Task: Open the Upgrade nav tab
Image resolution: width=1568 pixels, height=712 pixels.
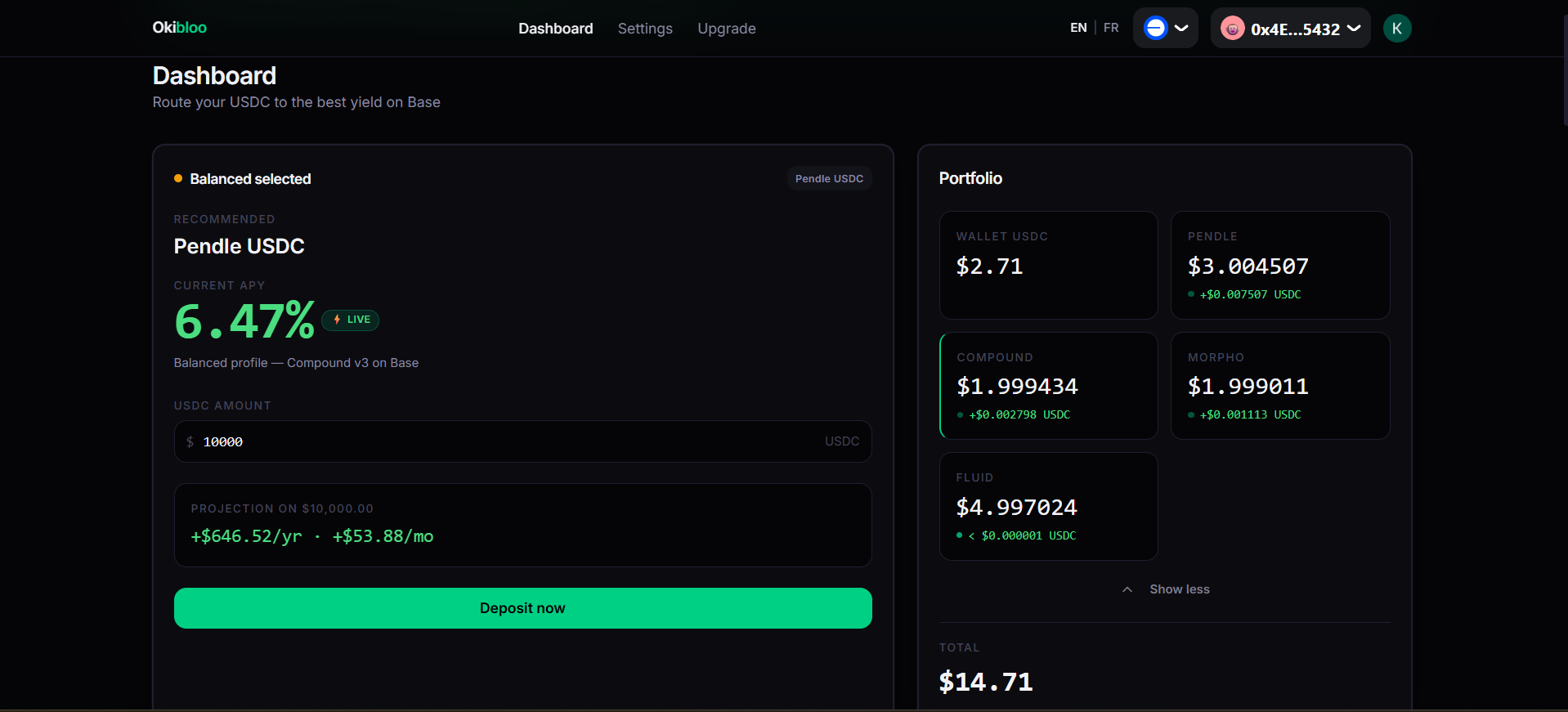Action: (727, 29)
